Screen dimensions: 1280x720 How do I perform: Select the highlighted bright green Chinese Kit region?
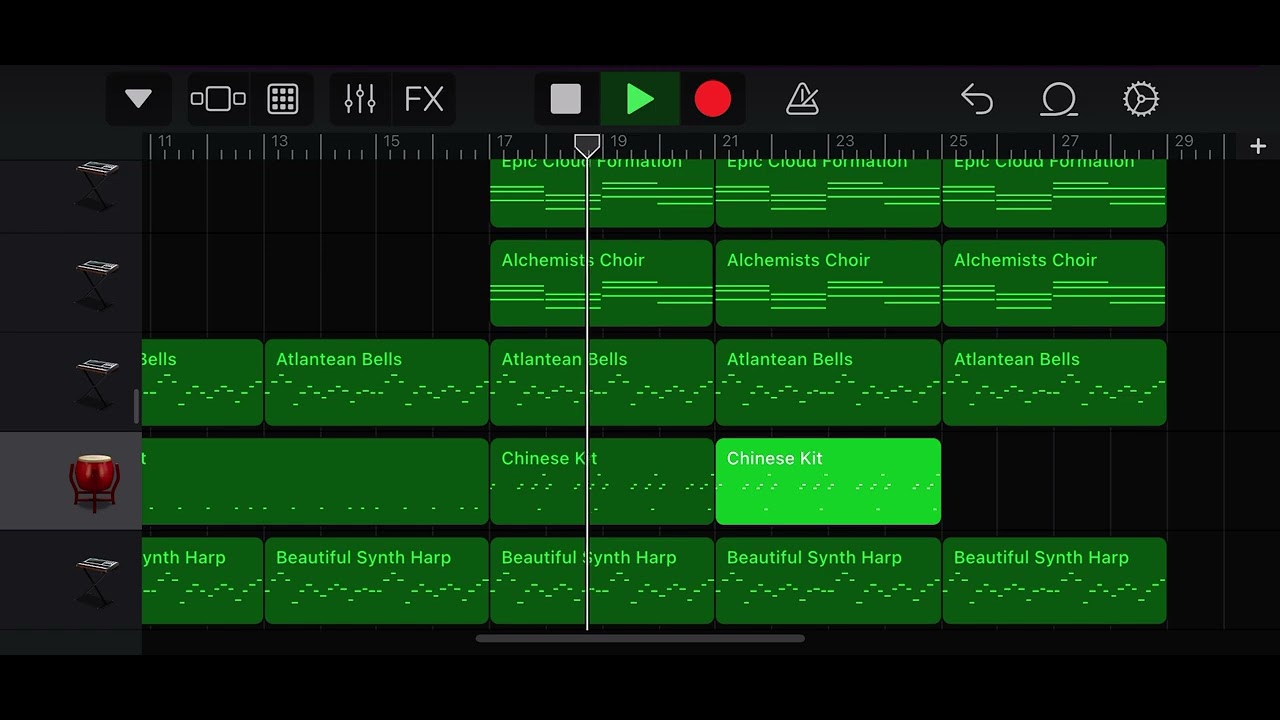(x=828, y=481)
